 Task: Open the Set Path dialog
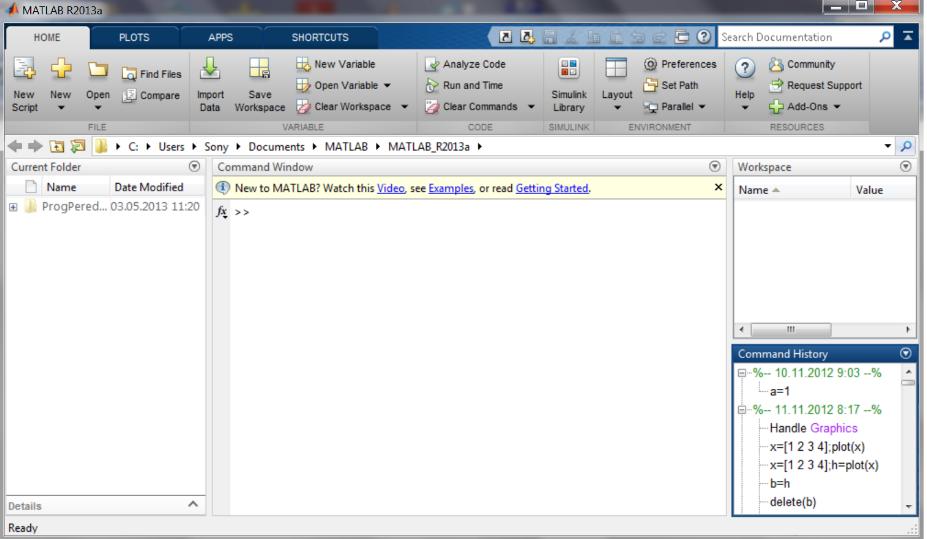(671, 85)
